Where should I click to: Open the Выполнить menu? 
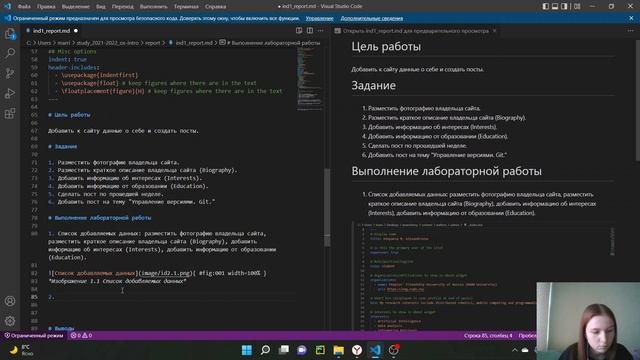tap(153, 7)
